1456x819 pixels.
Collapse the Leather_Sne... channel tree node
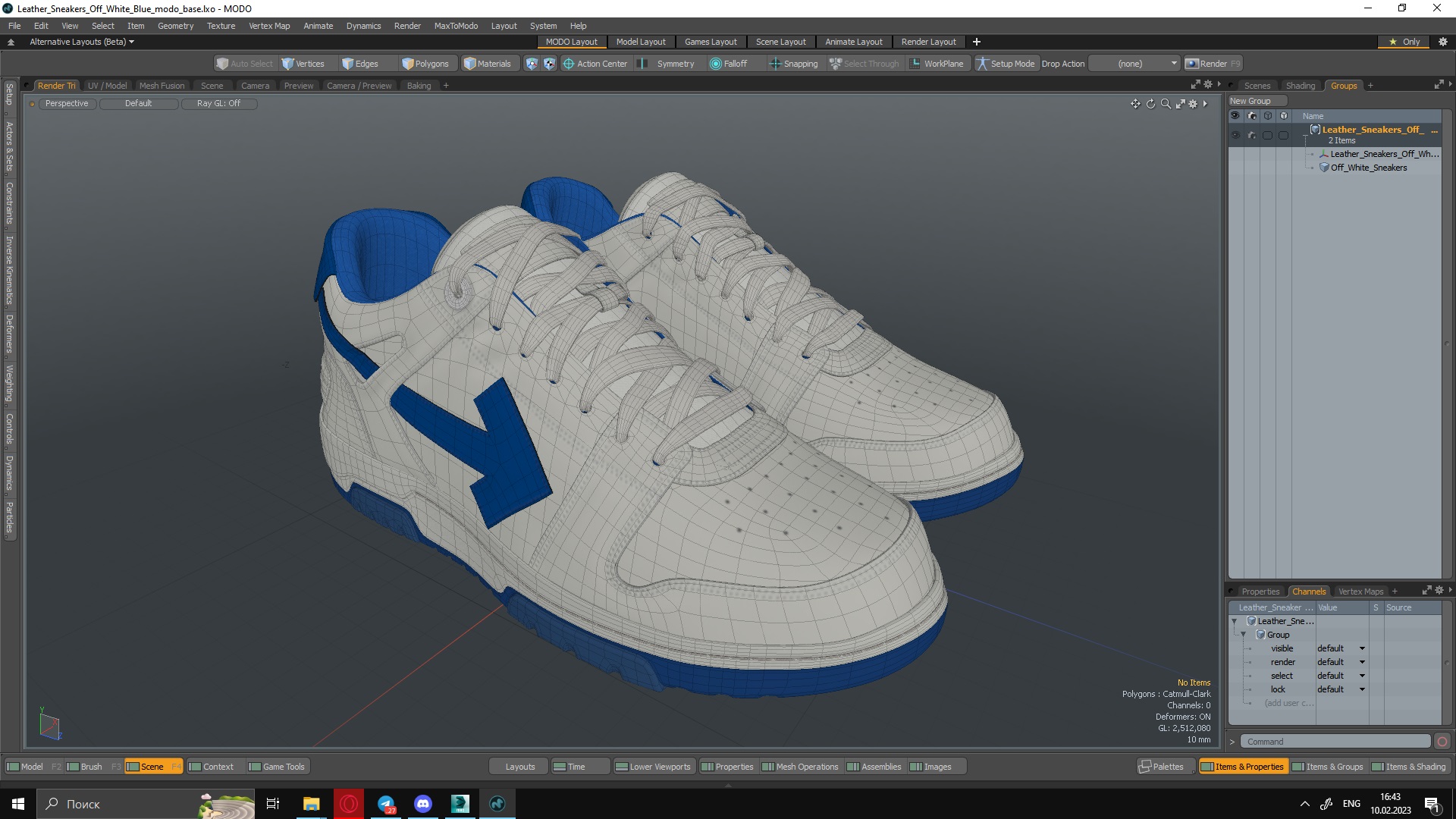tap(1235, 621)
